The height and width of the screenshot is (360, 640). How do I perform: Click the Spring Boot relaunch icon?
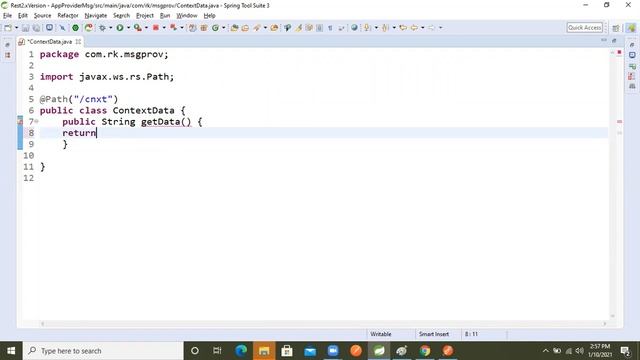coord(88,28)
